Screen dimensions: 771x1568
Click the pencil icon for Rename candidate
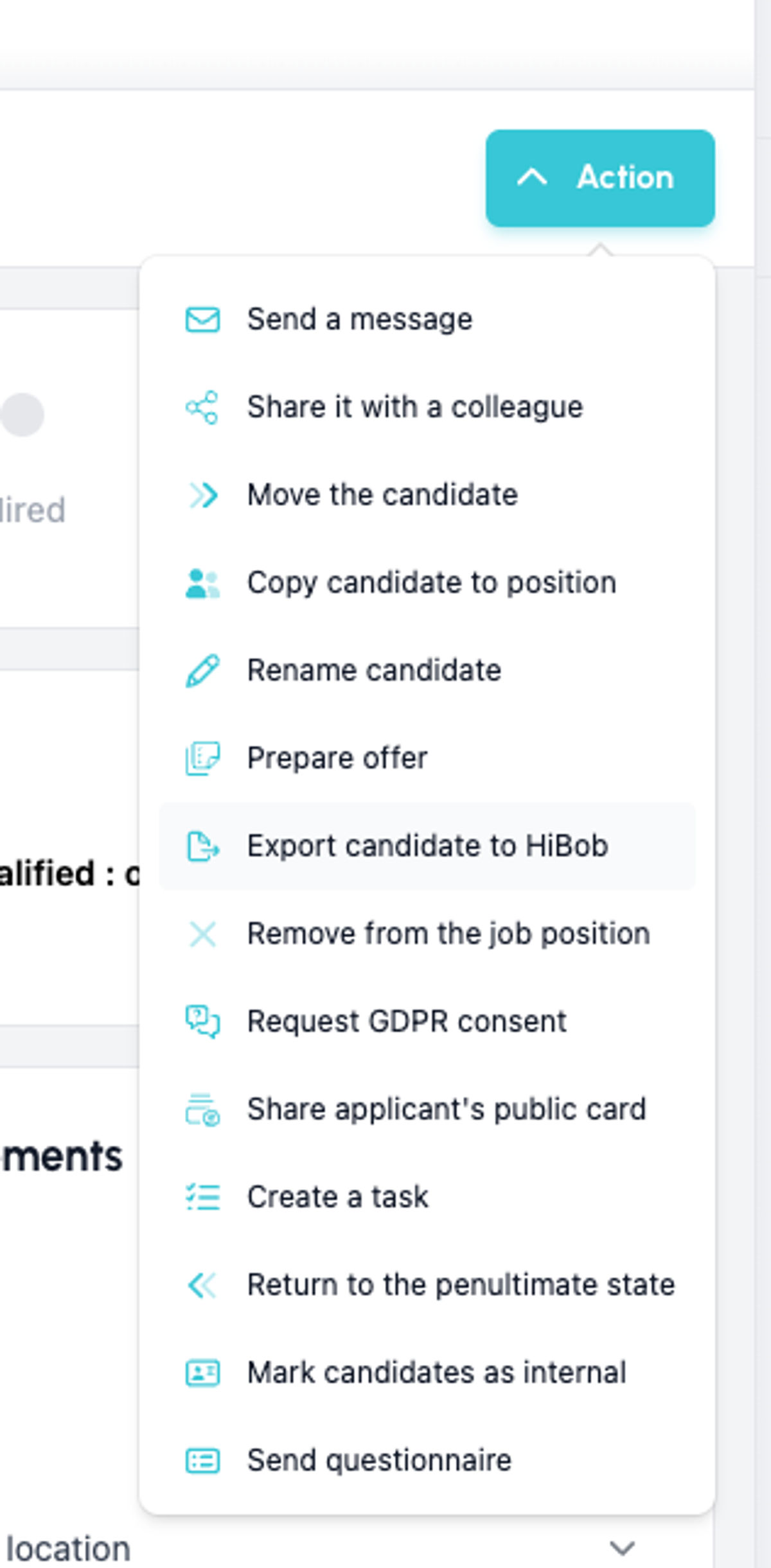click(x=202, y=670)
